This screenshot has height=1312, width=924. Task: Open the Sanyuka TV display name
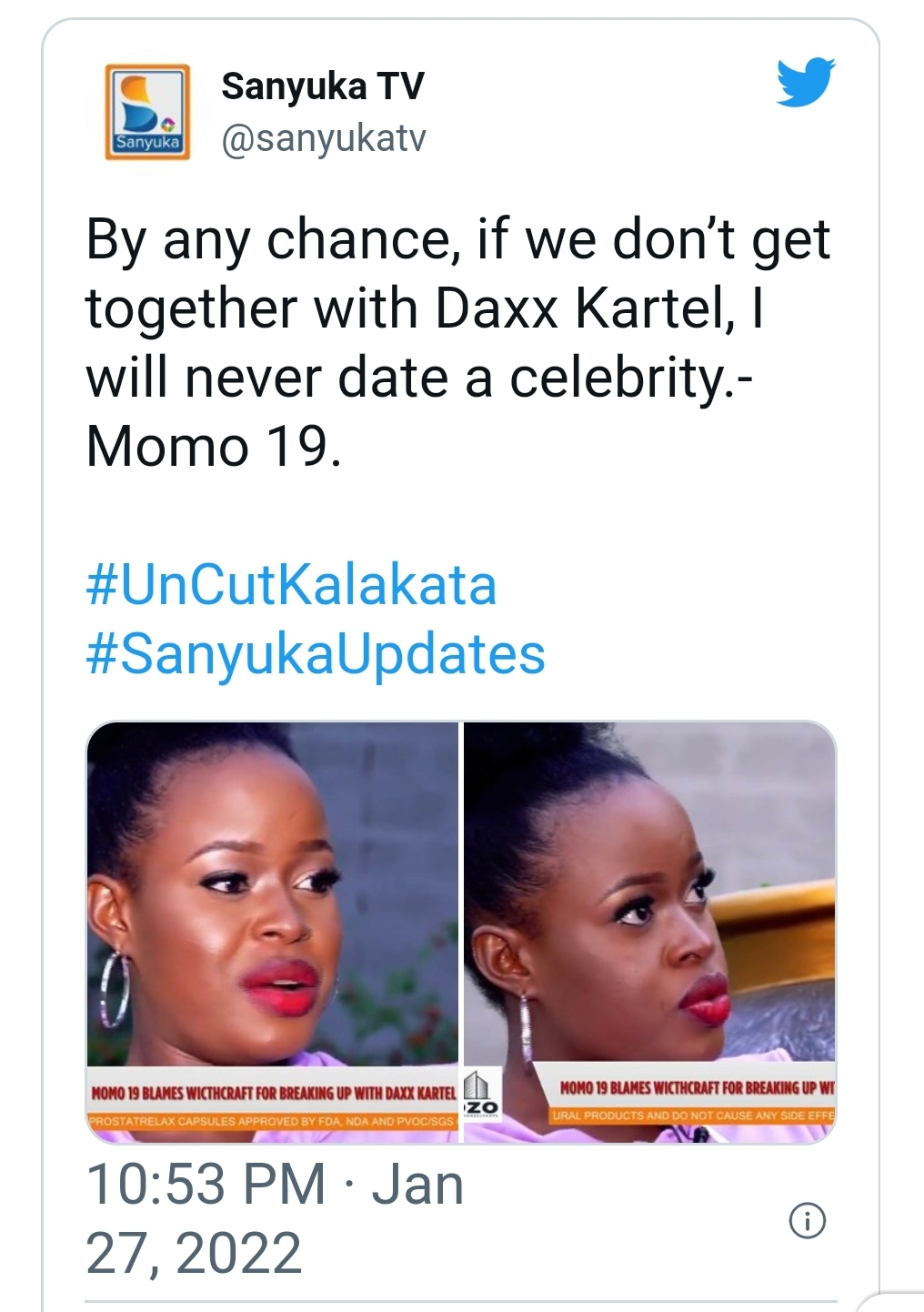tap(322, 86)
